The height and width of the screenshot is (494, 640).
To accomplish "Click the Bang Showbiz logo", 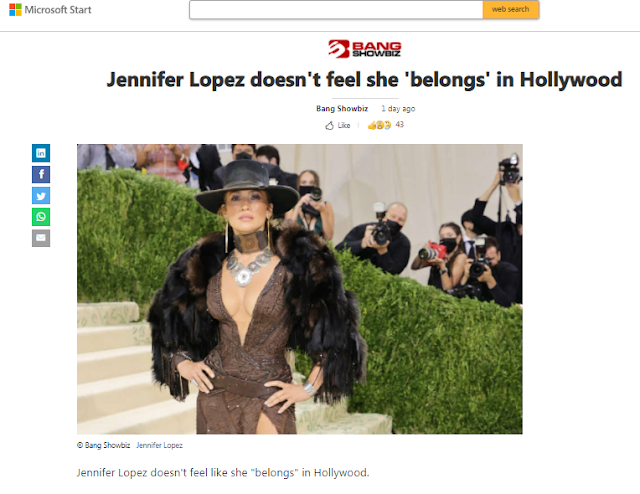I will 364,49.
